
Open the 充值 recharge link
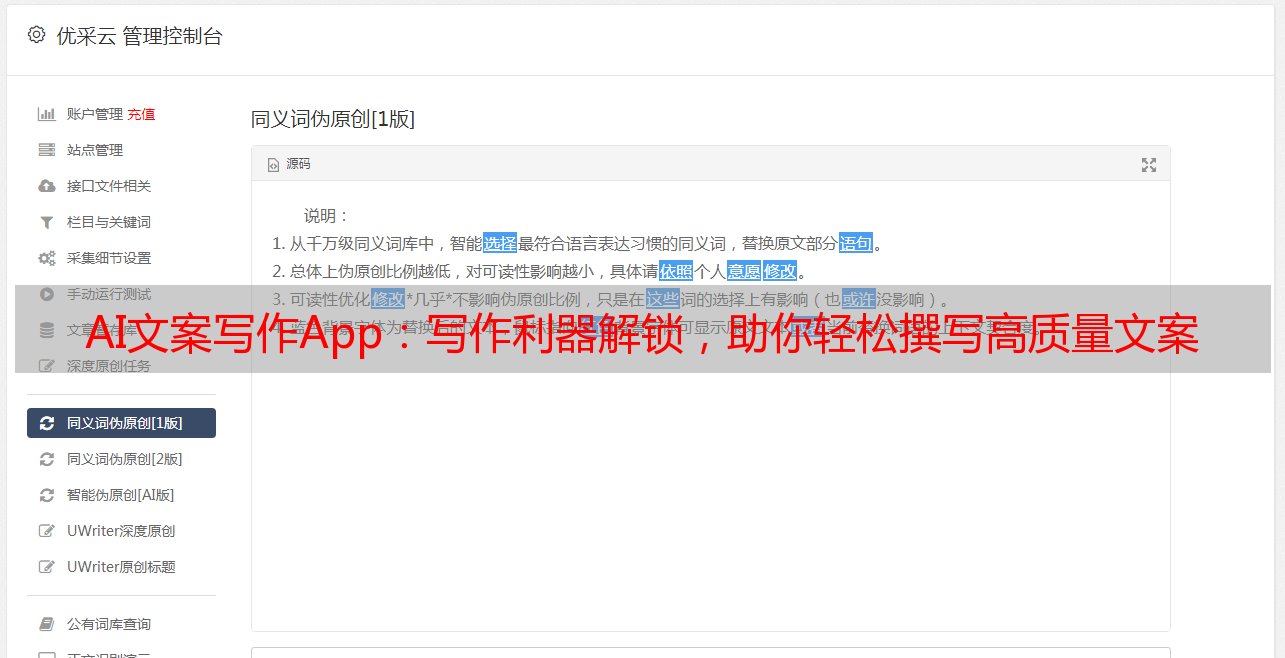(x=141, y=114)
